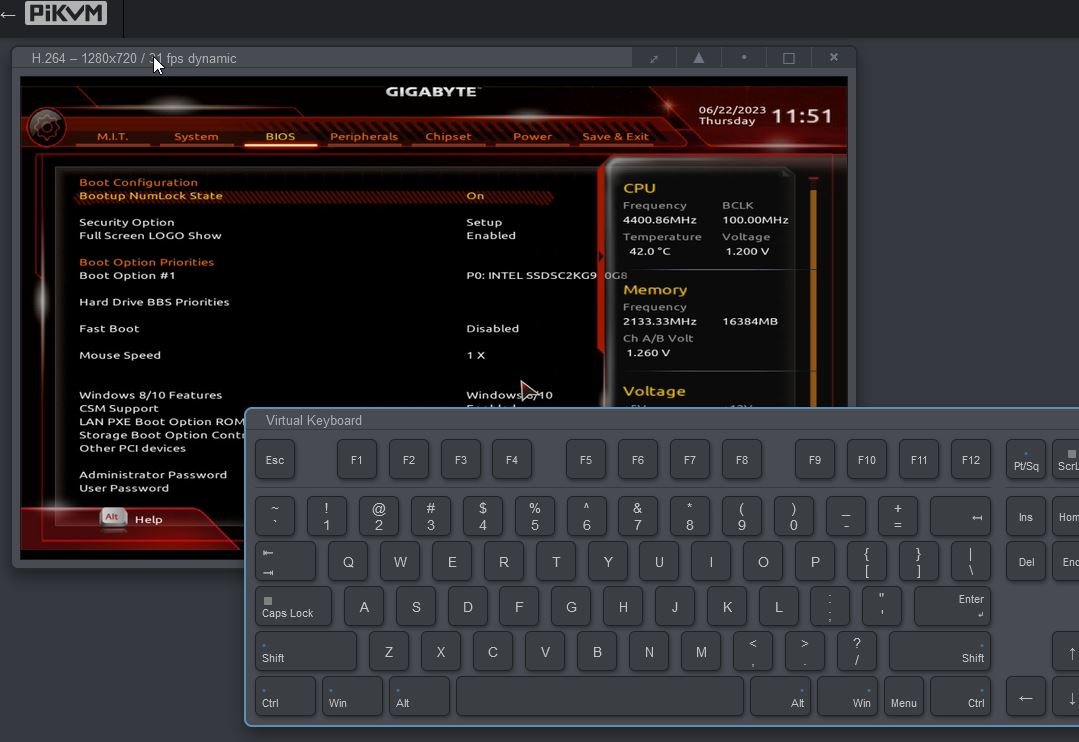Toggle the right Ctrl key
Image resolution: width=1079 pixels, height=742 pixels.
[x=961, y=697]
